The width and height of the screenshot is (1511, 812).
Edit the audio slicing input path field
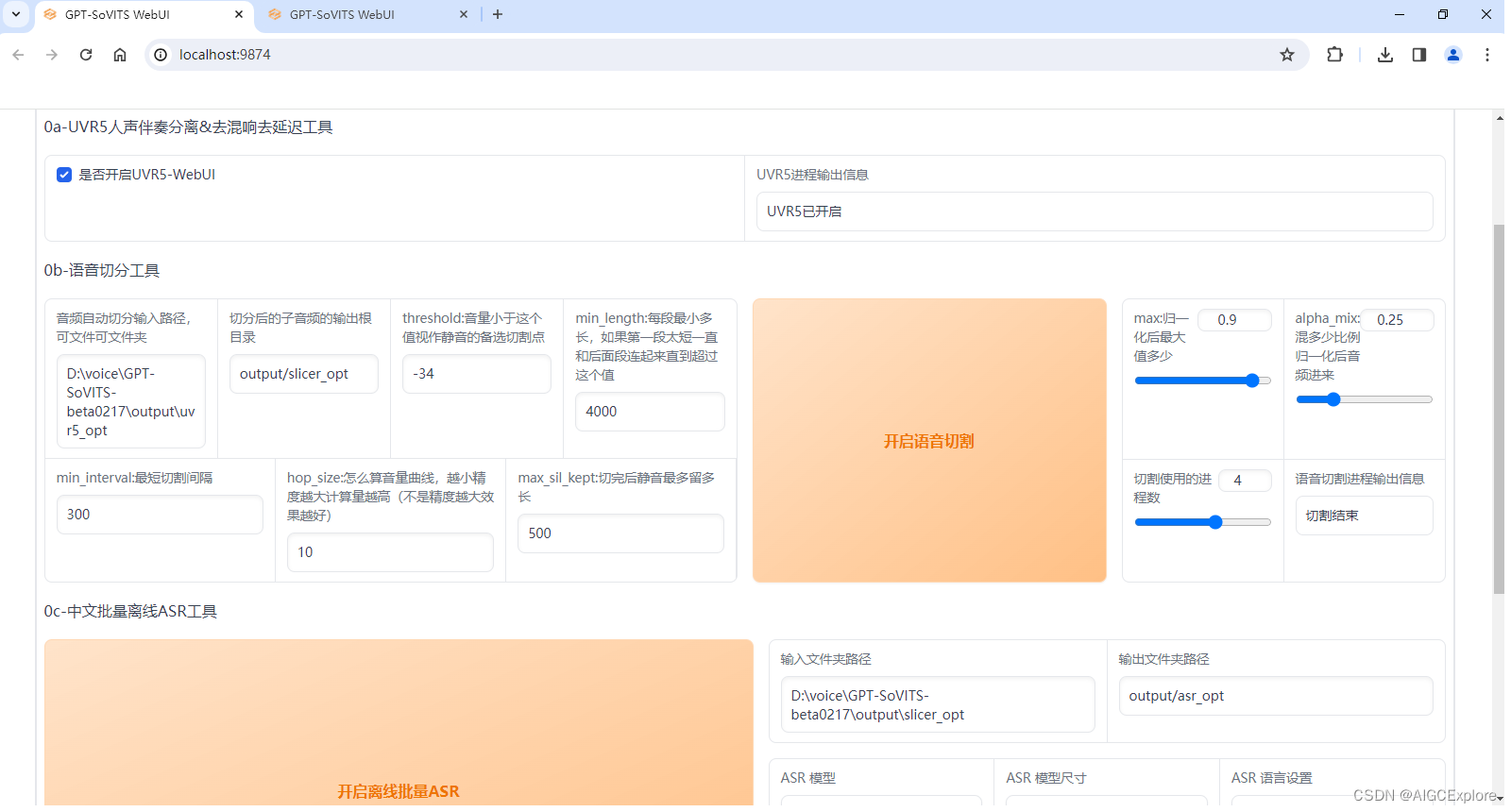[x=131, y=401]
